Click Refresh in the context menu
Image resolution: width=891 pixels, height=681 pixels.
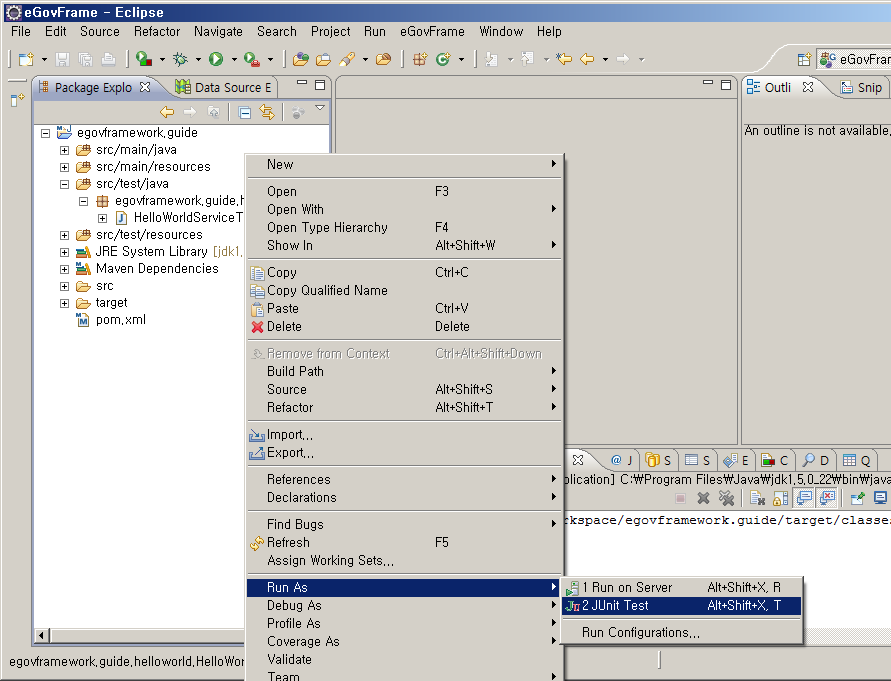288,542
